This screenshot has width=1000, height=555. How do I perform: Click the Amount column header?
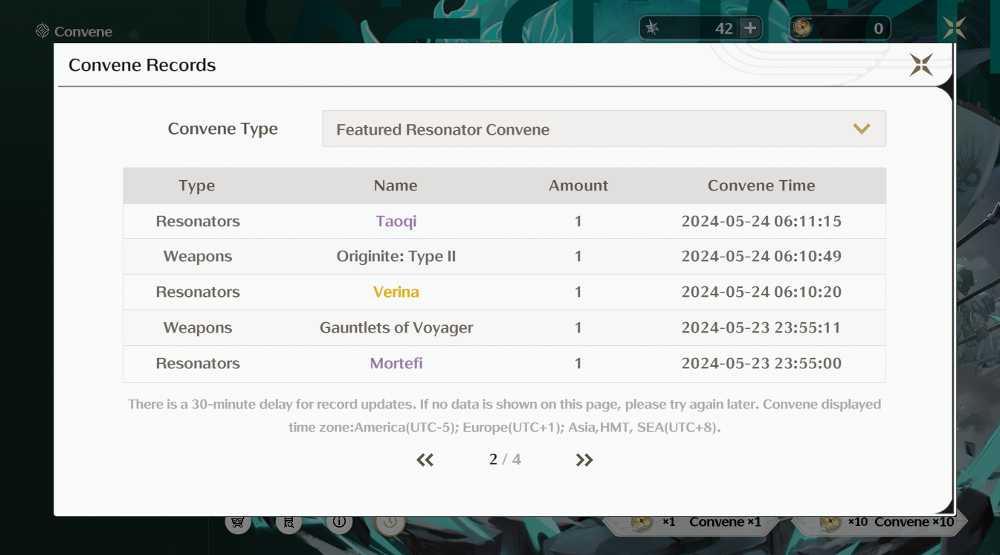578,186
